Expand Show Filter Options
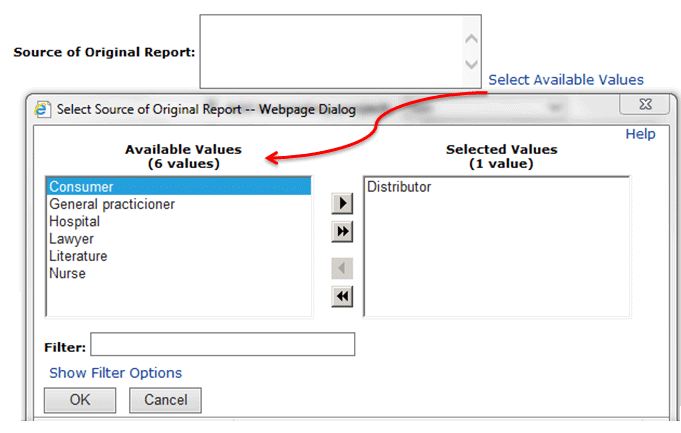The image size is (681, 433). coord(116,373)
